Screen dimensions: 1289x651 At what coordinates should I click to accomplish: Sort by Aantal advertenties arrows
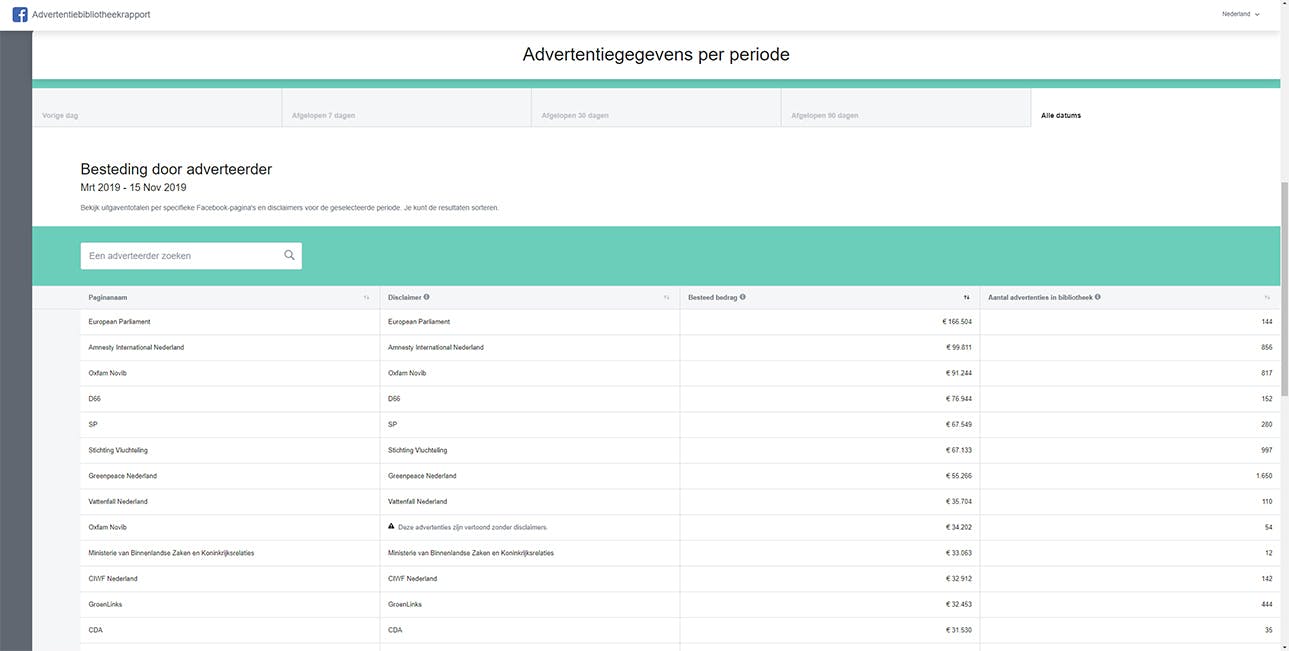(1267, 297)
